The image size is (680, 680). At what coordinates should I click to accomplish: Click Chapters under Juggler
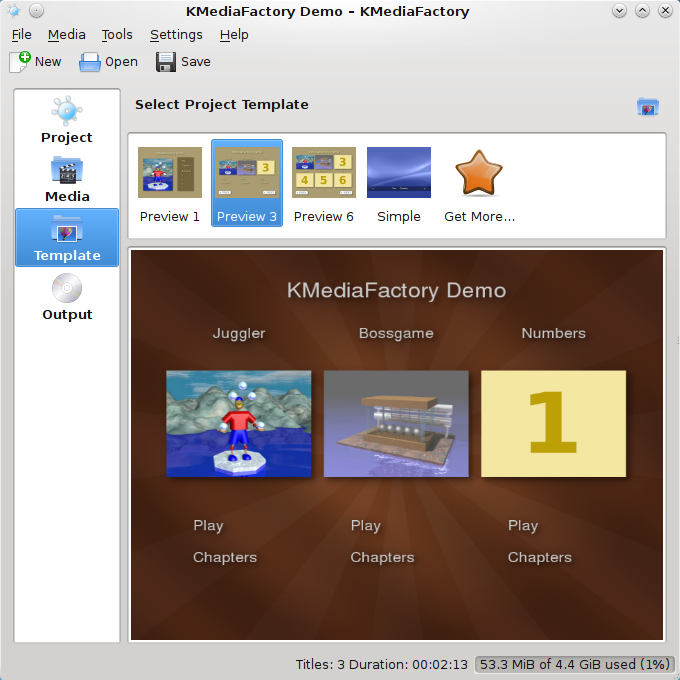(x=225, y=557)
